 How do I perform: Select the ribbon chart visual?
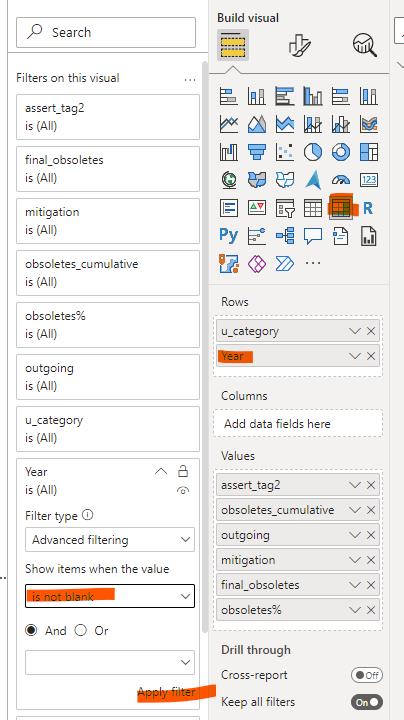click(x=369, y=124)
